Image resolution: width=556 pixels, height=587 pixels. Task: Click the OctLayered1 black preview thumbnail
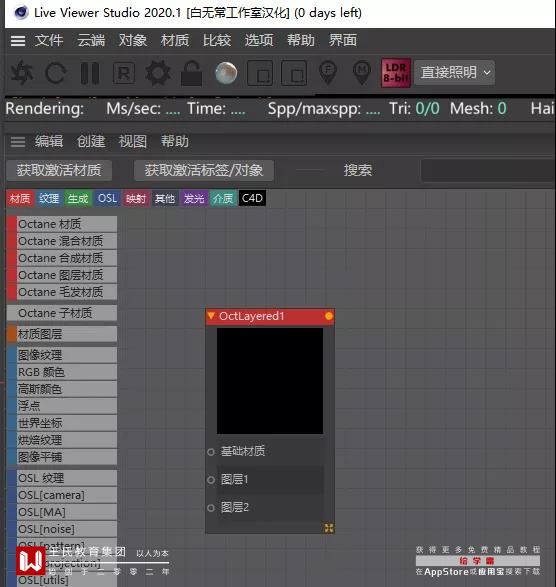click(270, 381)
